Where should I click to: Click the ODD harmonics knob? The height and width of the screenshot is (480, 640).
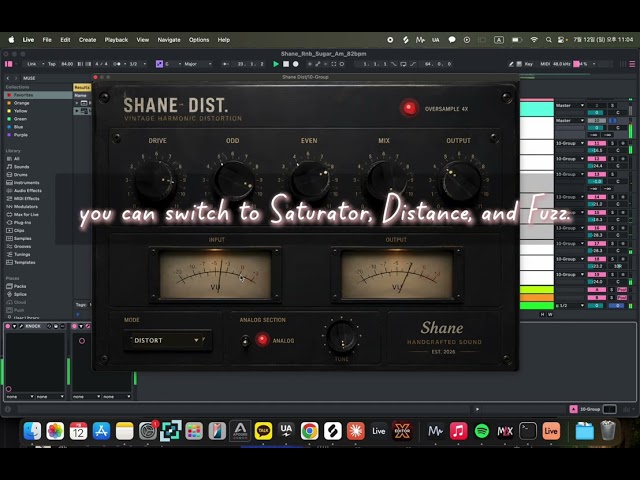(x=233, y=180)
